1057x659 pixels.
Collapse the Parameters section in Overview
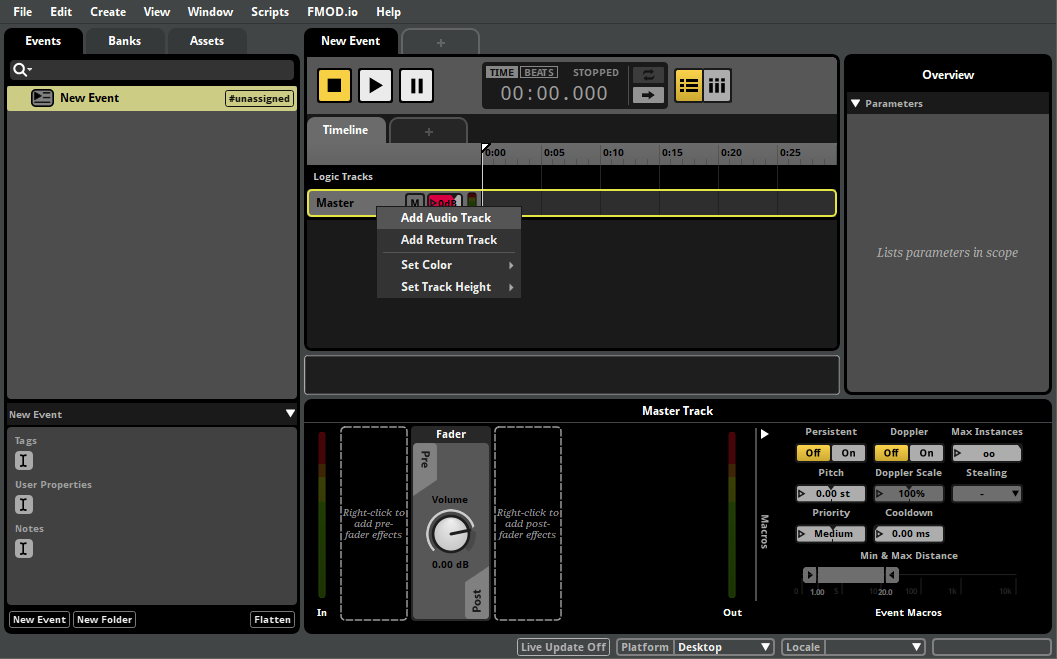point(856,103)
